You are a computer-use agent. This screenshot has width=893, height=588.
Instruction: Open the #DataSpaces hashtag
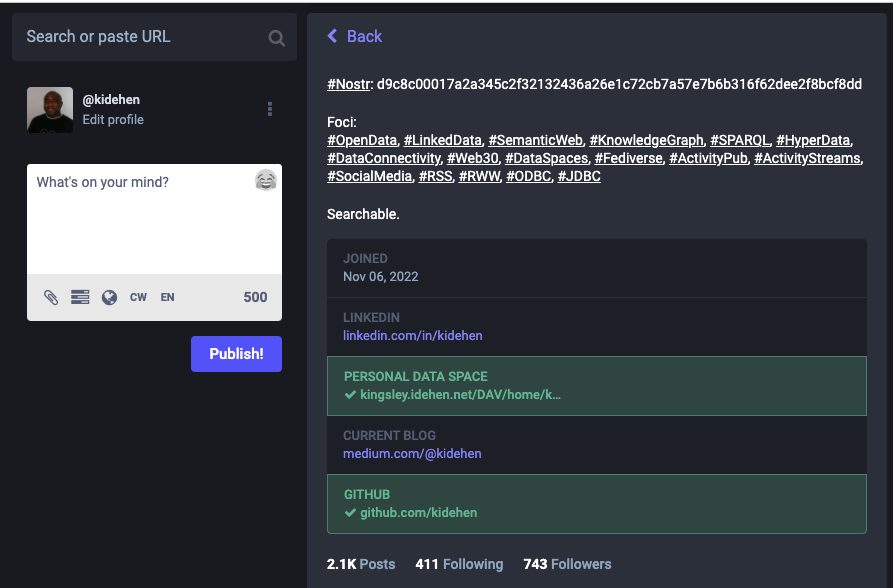546,158
